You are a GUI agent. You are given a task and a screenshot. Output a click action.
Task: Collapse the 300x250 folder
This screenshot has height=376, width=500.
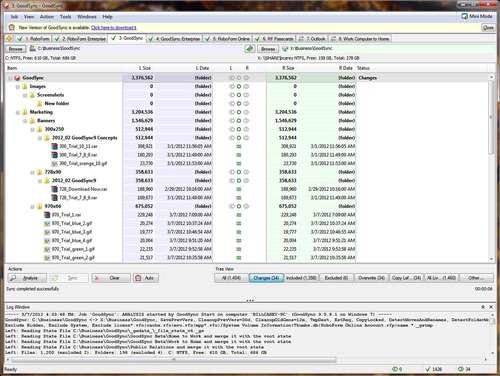pyautogui.click(x=32, y=129)
